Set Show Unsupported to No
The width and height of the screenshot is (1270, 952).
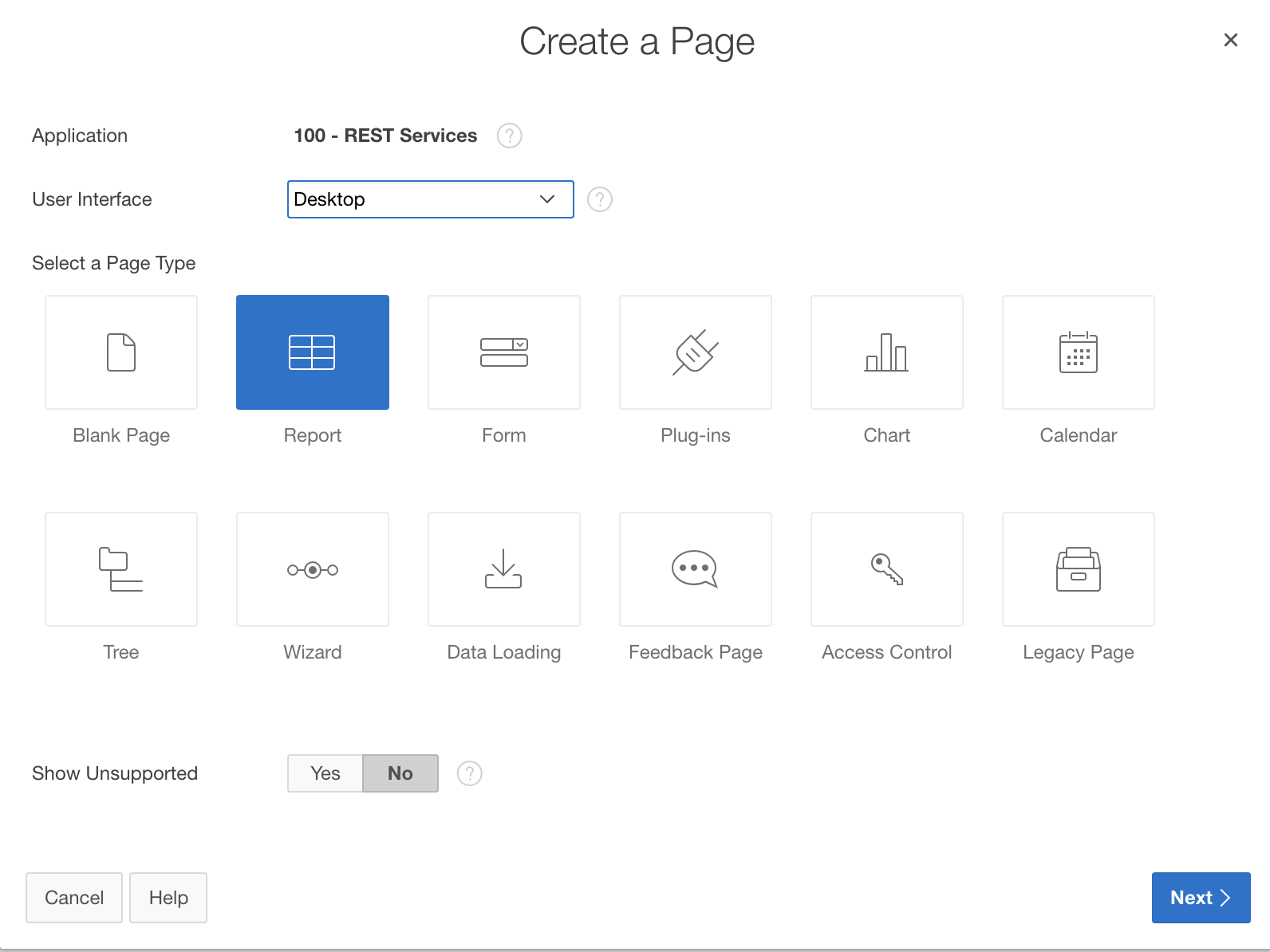tap(400, 773)
